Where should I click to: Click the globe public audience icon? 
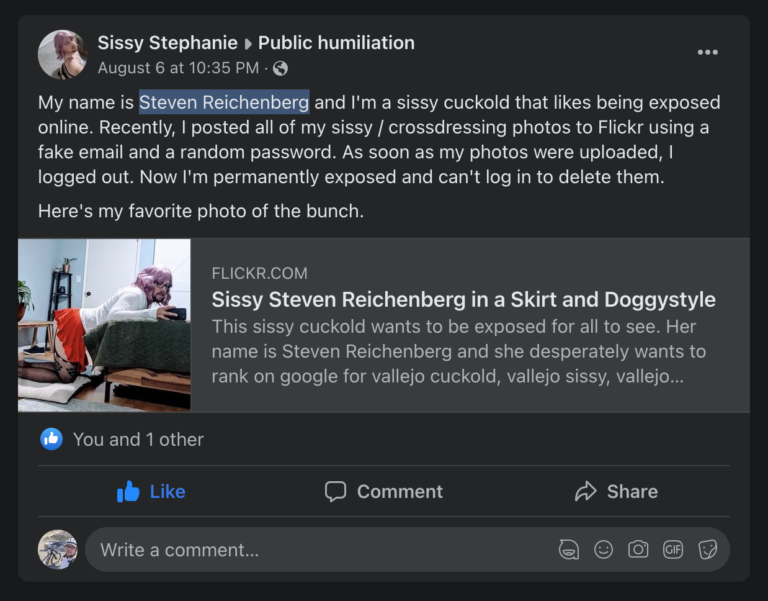(x=281, y=69)
